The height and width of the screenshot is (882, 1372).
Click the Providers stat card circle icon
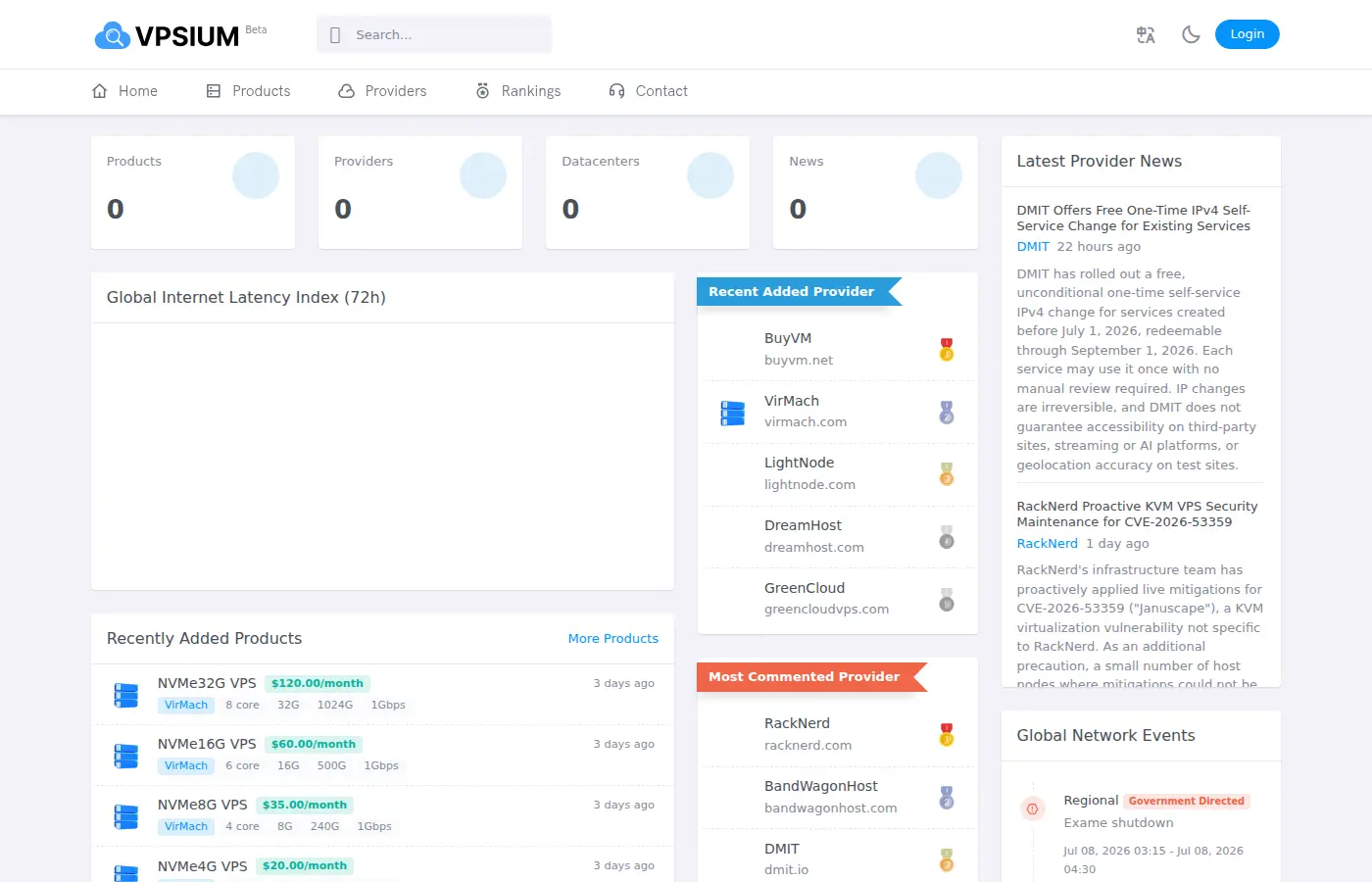tap(483, 175)
